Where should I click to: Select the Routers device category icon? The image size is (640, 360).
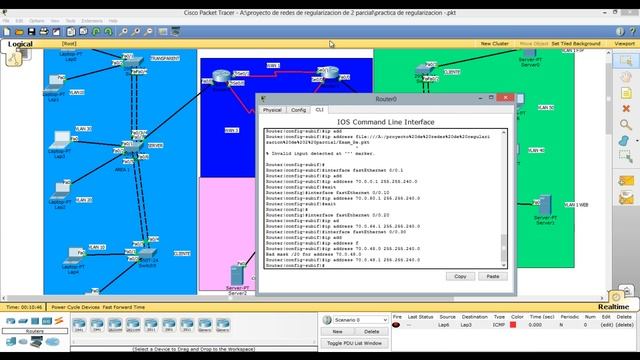point(11,321)
